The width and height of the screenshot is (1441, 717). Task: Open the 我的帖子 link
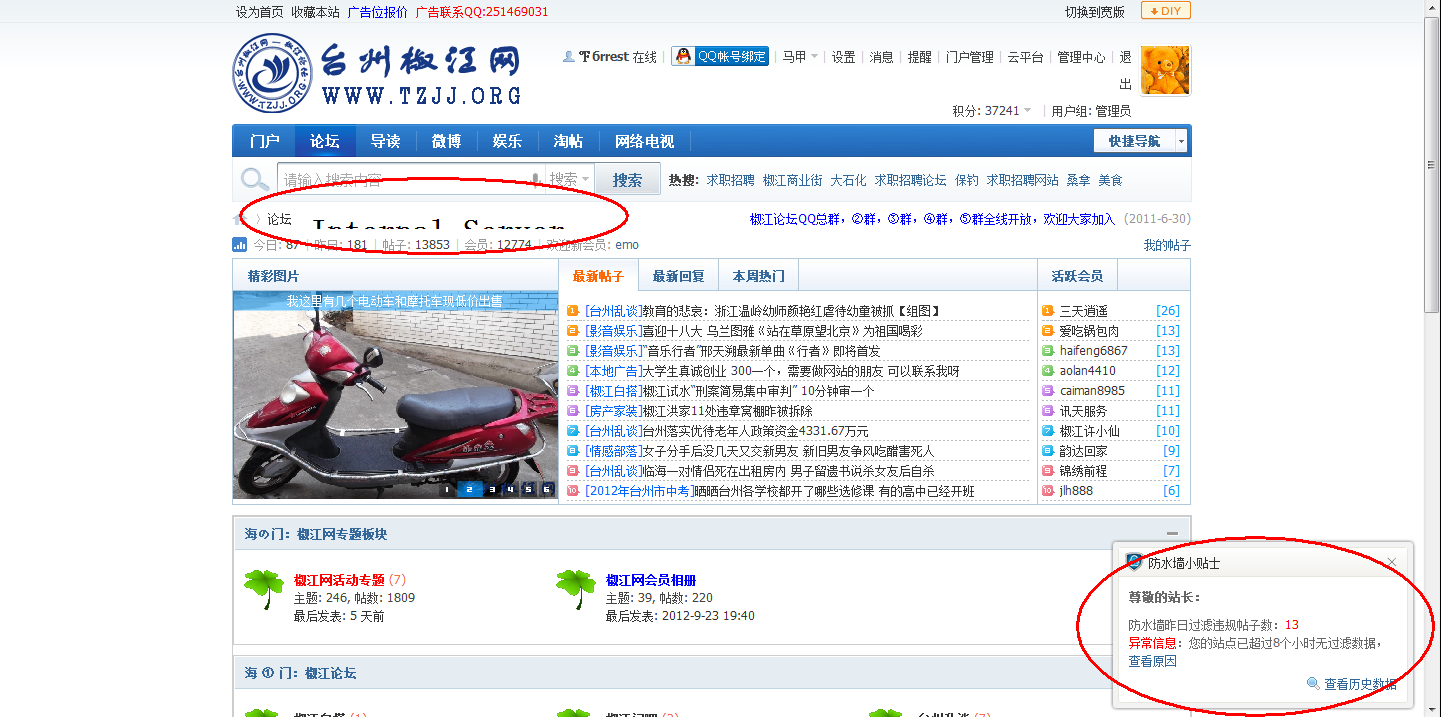coord(1167,245)
